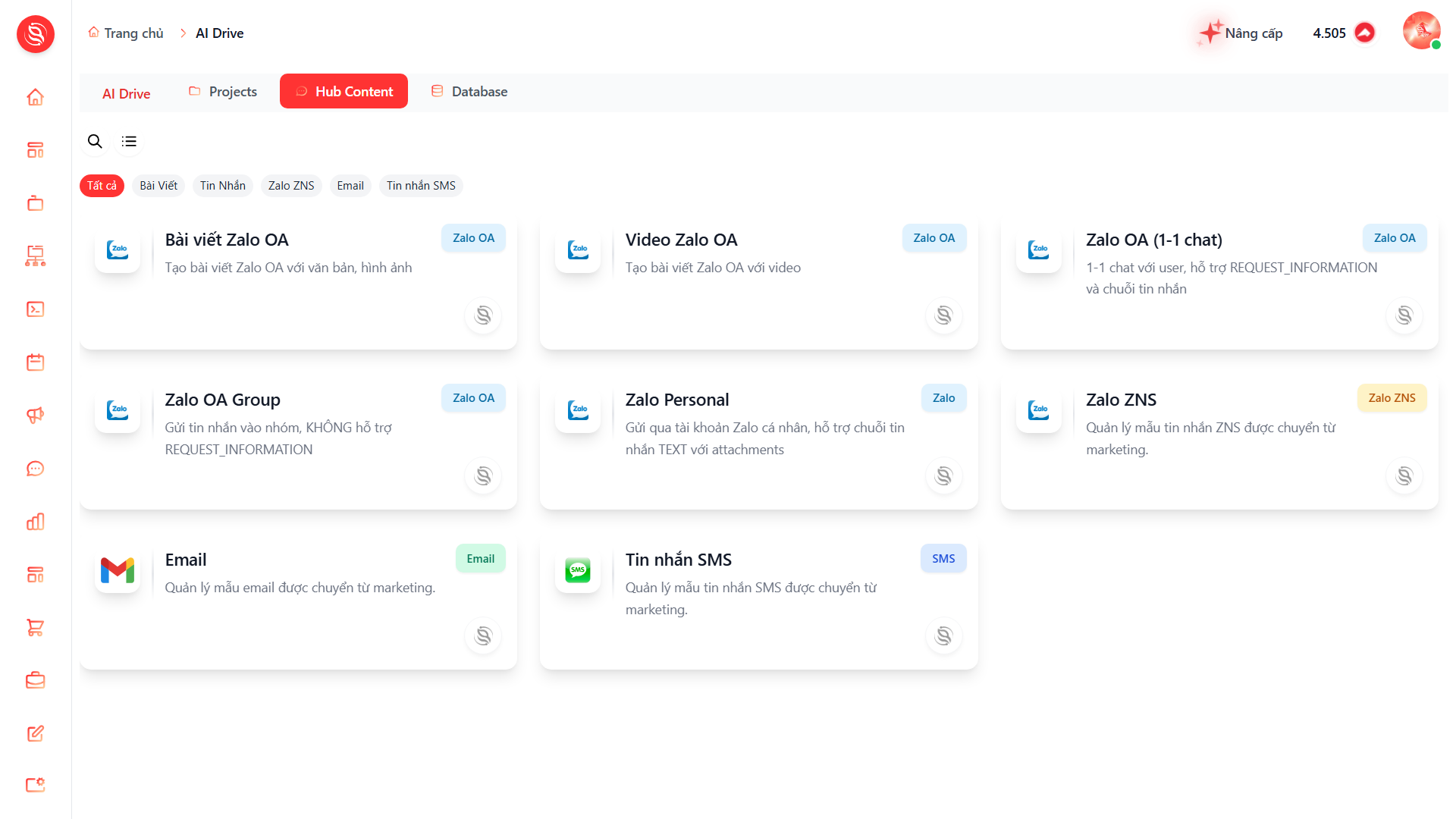Click the credits top-up arrow icon
The image size is (1456, 819).
pos(1364,33)
